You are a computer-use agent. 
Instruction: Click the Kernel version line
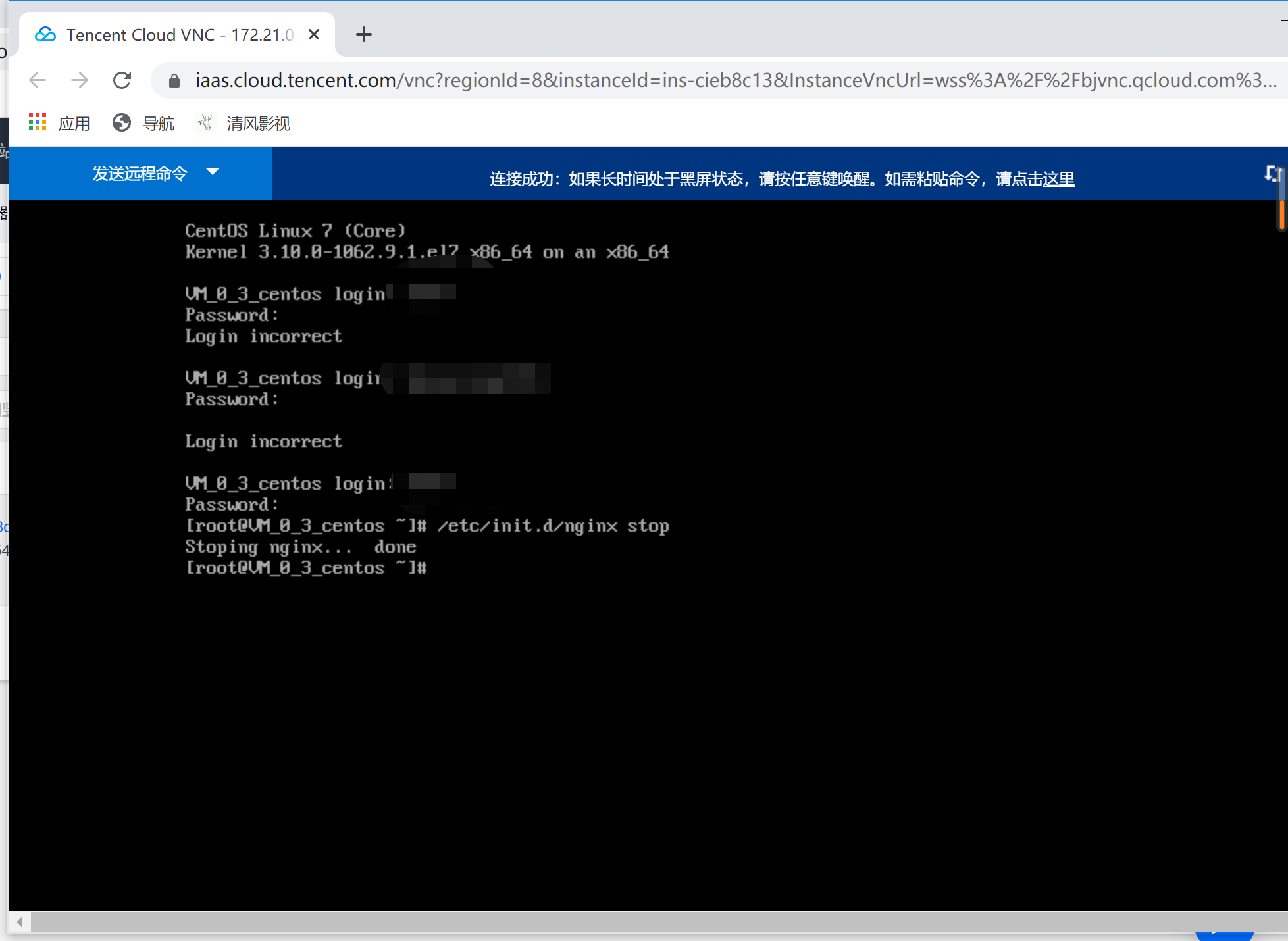tap(427, 252)
